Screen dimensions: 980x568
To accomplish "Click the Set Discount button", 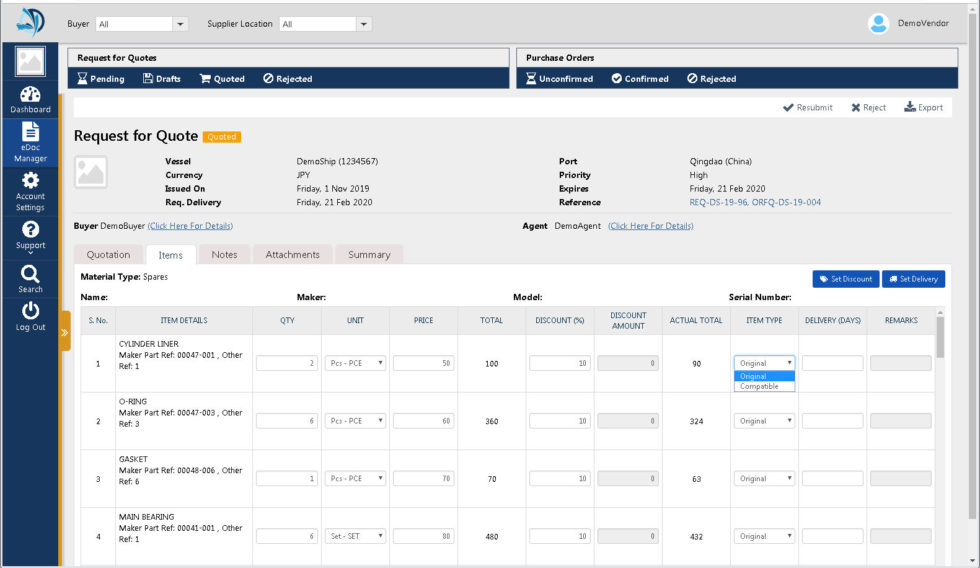I will click(845, 279).
